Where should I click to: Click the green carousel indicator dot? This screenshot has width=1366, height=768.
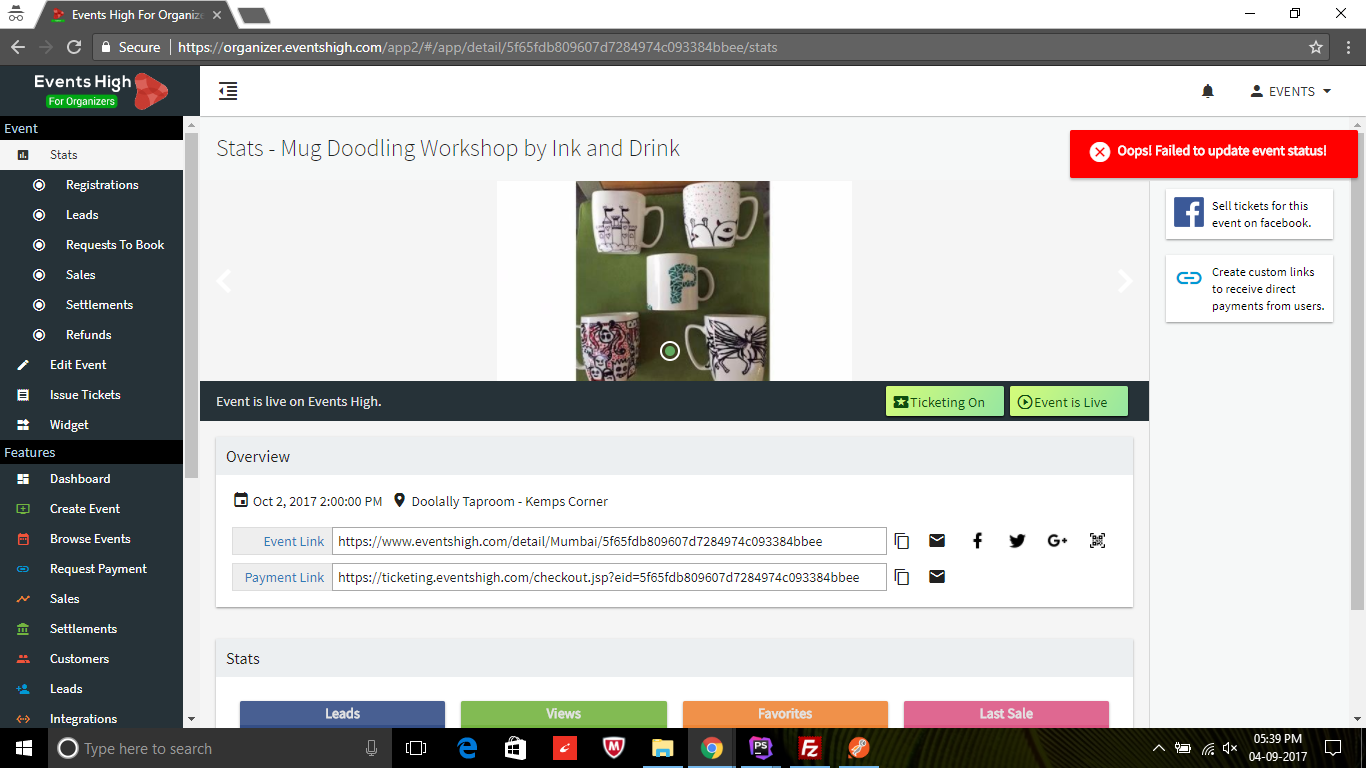[x=670, y=350]
